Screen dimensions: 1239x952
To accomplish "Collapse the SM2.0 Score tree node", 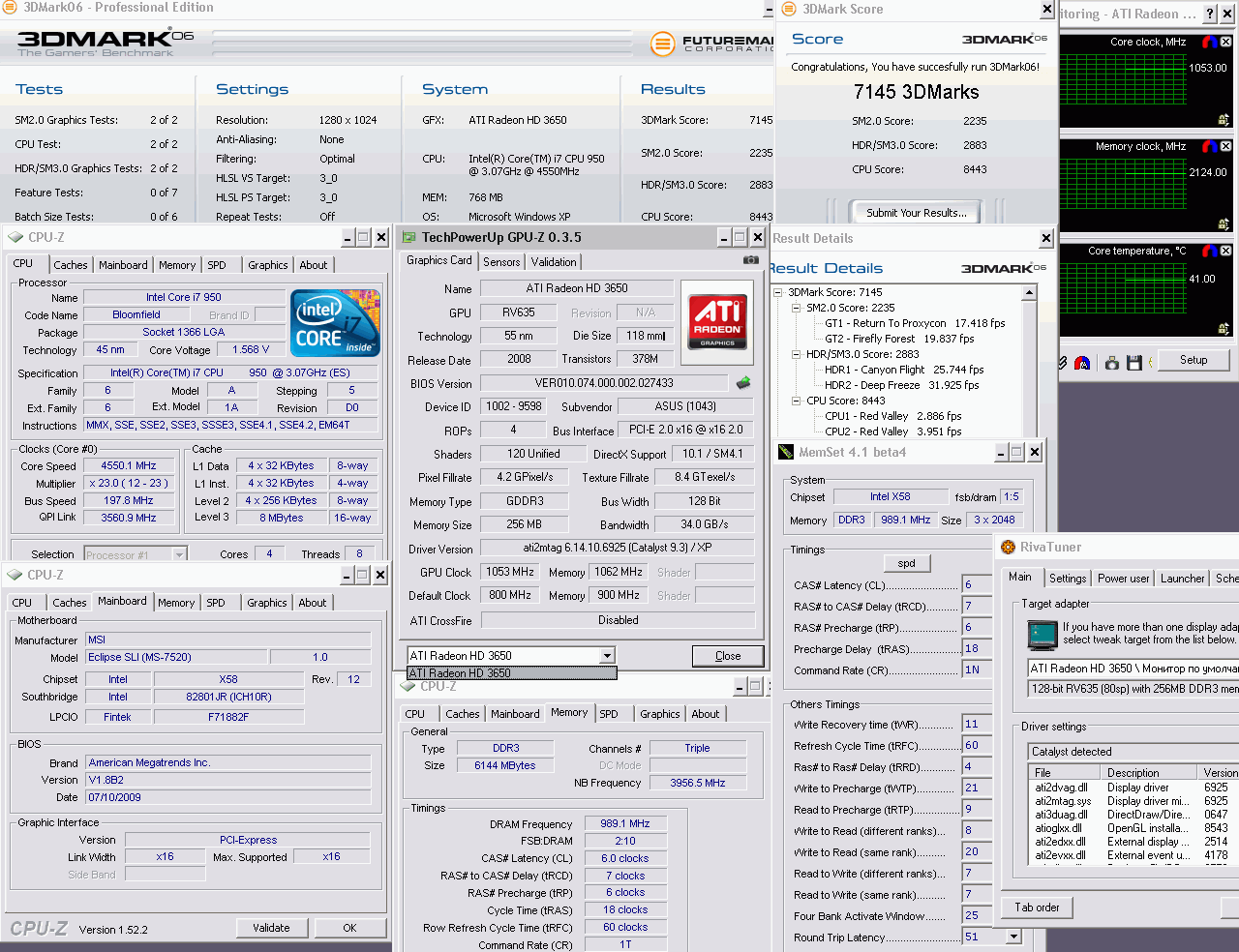I will pyautogui.click(x=797, y=308).
